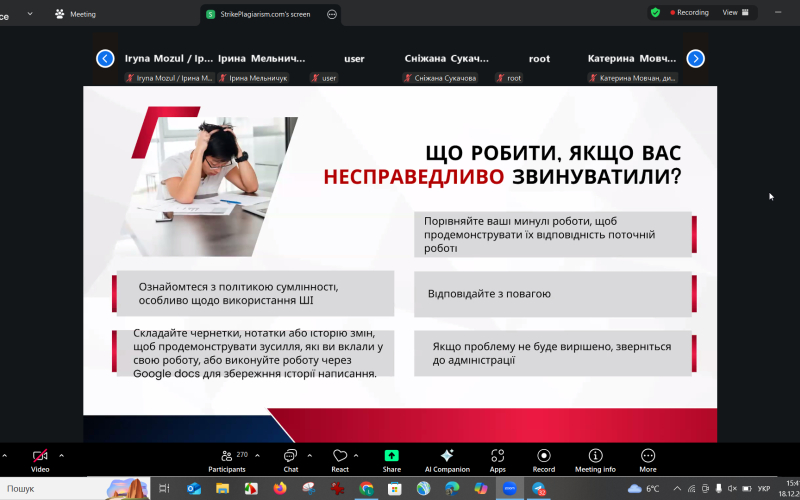Image resolution: width=800 pixels, height=500 pixels.
Task: Open the Participants panel
Action: click(226, 457)
